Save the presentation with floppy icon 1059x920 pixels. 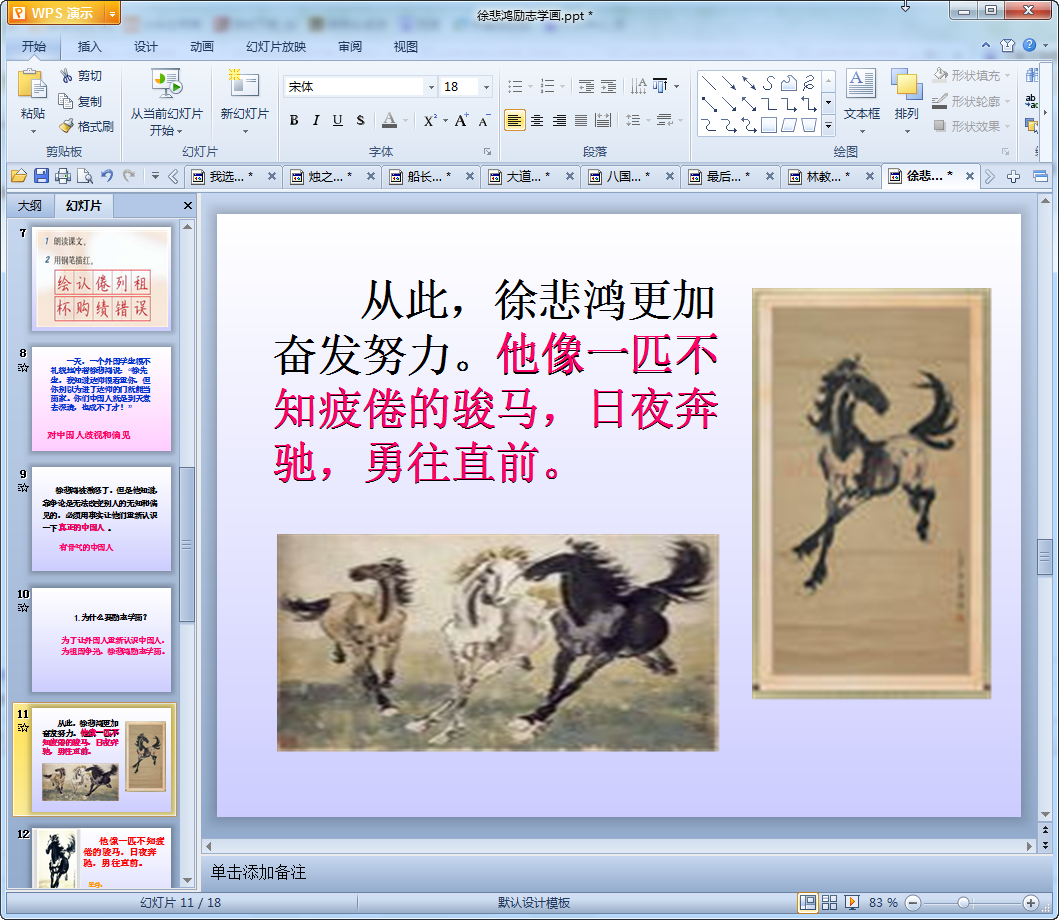[x=41, y=176]
